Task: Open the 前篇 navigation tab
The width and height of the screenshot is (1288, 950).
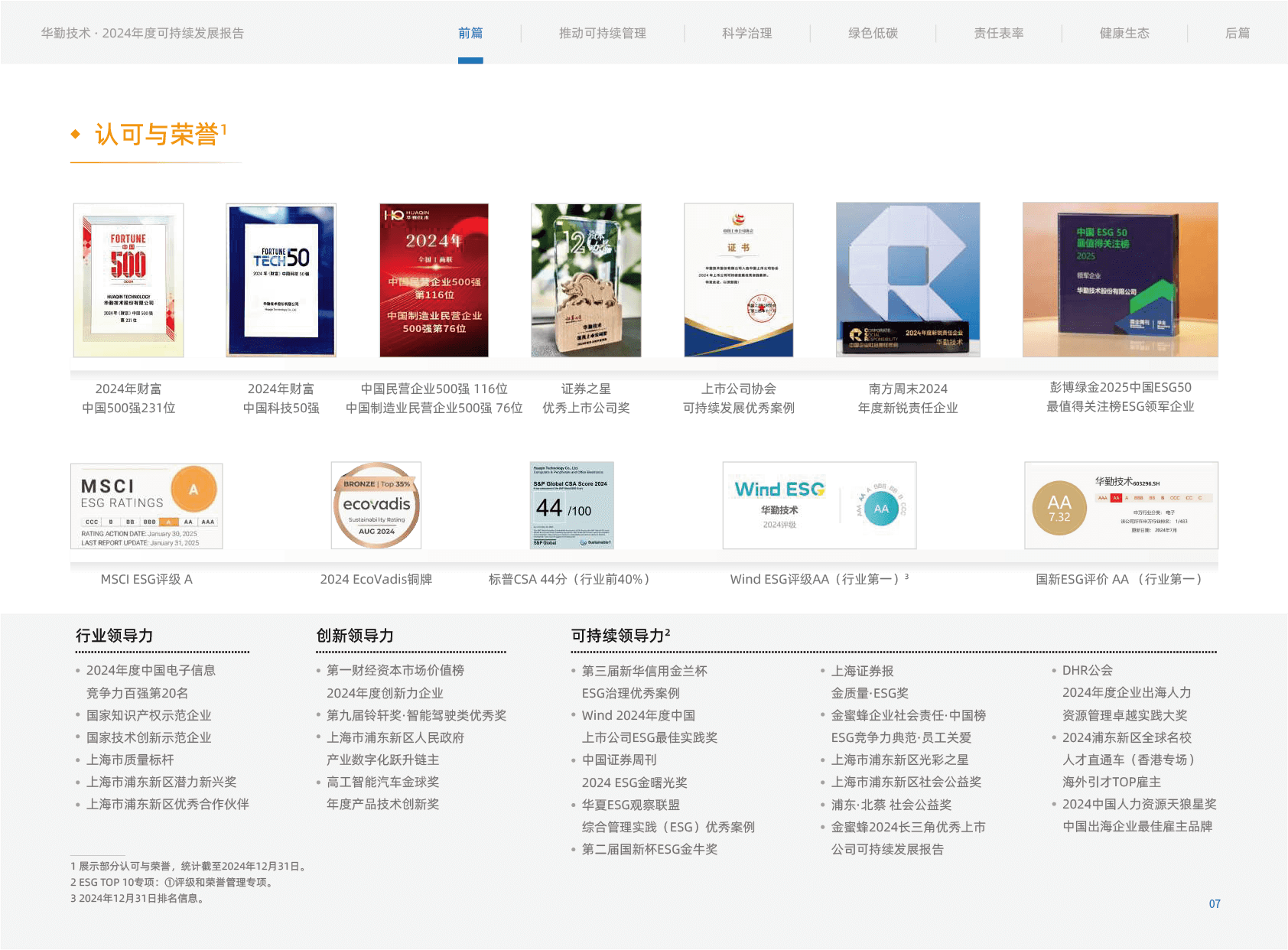Action: (470, 33)
